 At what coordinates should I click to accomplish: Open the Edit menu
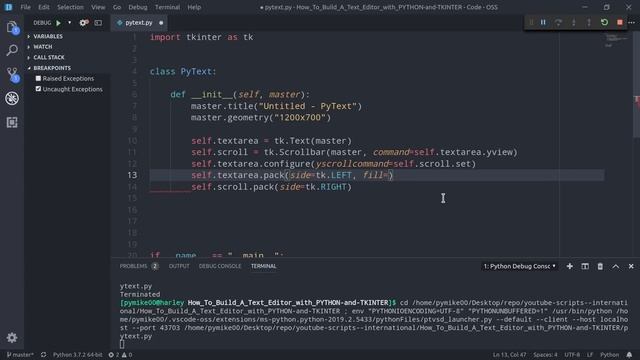click(x=44, y=7)
